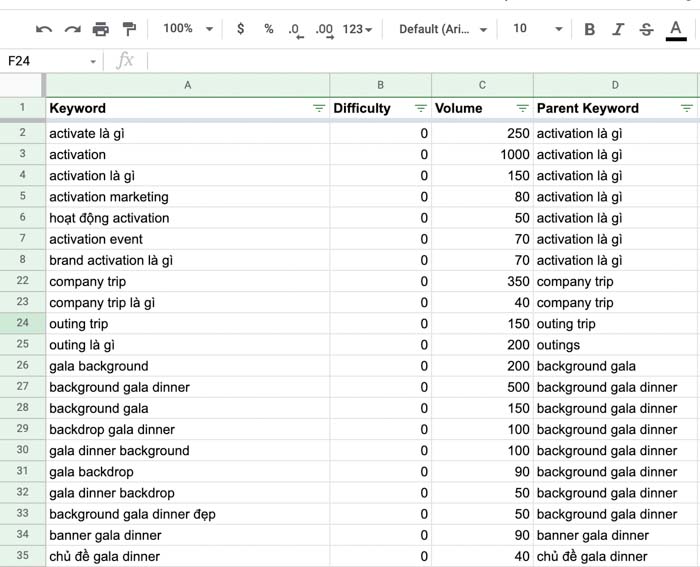Select the Parent Keyword header cell
The height and width of the screenshot is (567, 700).
click(615, 108)
